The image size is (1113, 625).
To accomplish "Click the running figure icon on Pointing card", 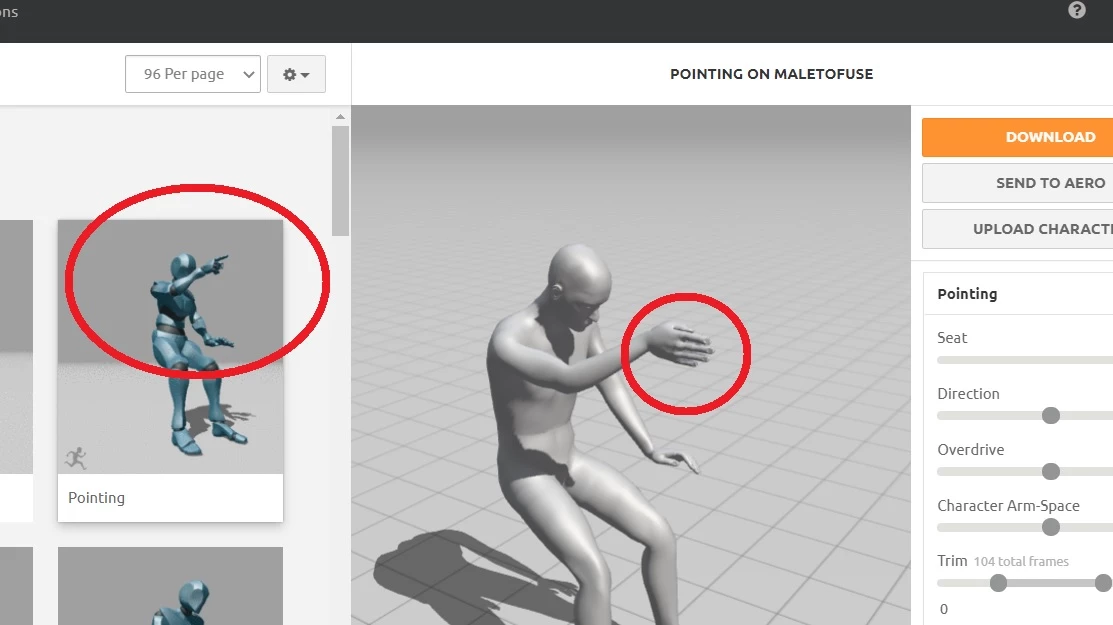I will 75,458.
